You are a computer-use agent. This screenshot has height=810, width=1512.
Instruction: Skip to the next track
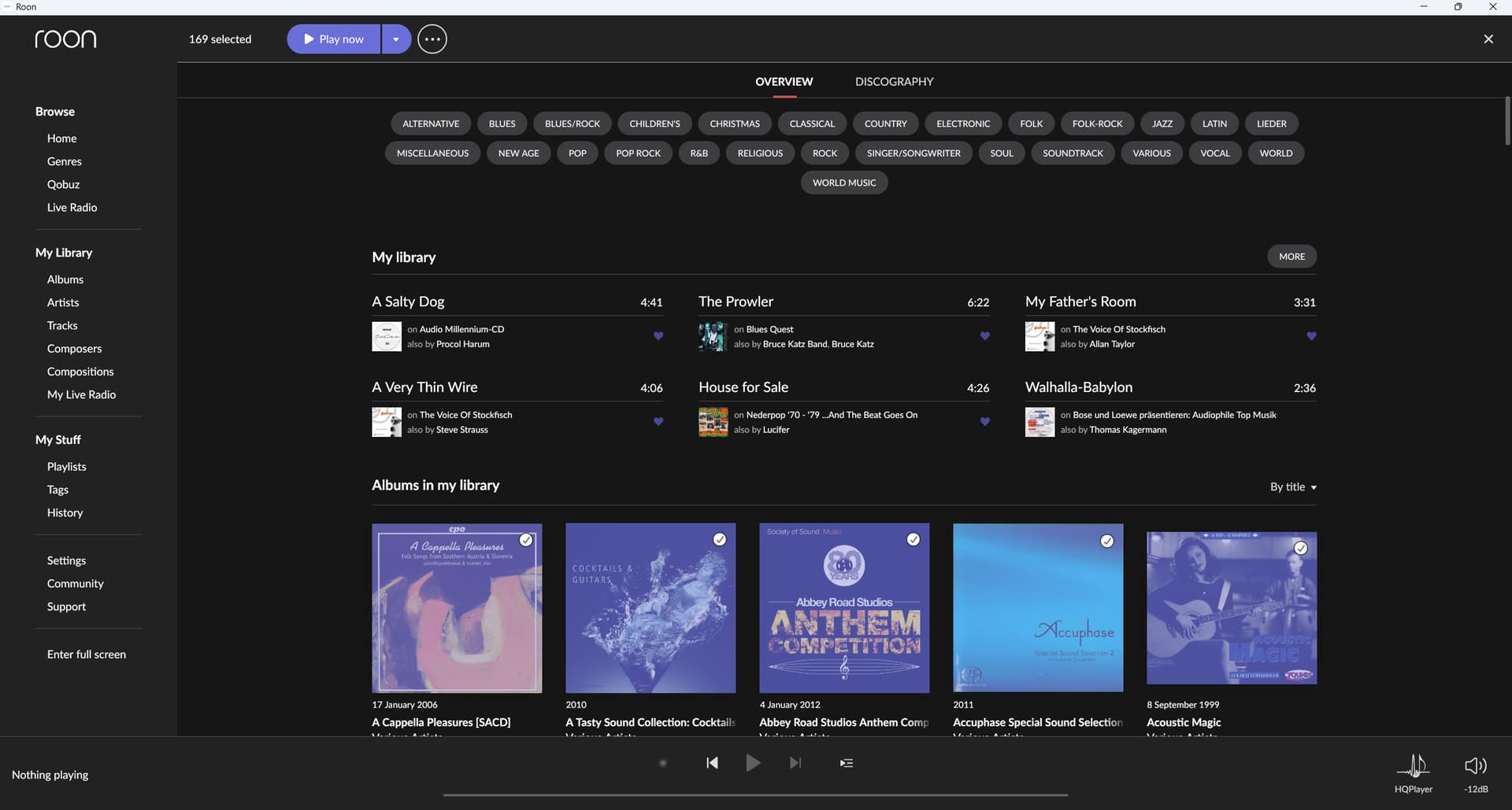(x=795, y=763)
